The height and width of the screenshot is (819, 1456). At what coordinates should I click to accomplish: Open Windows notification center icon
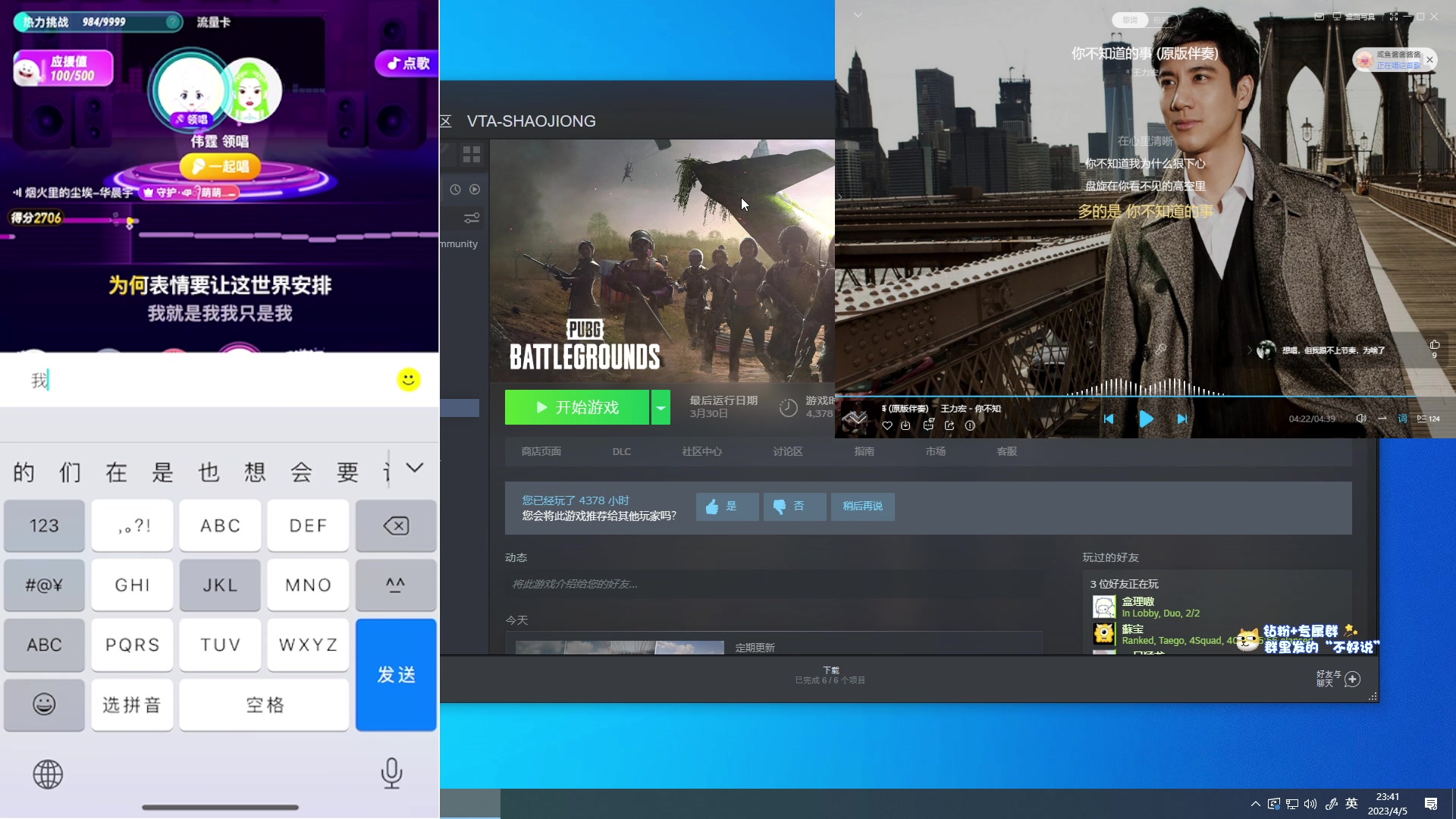[1431, 804]
